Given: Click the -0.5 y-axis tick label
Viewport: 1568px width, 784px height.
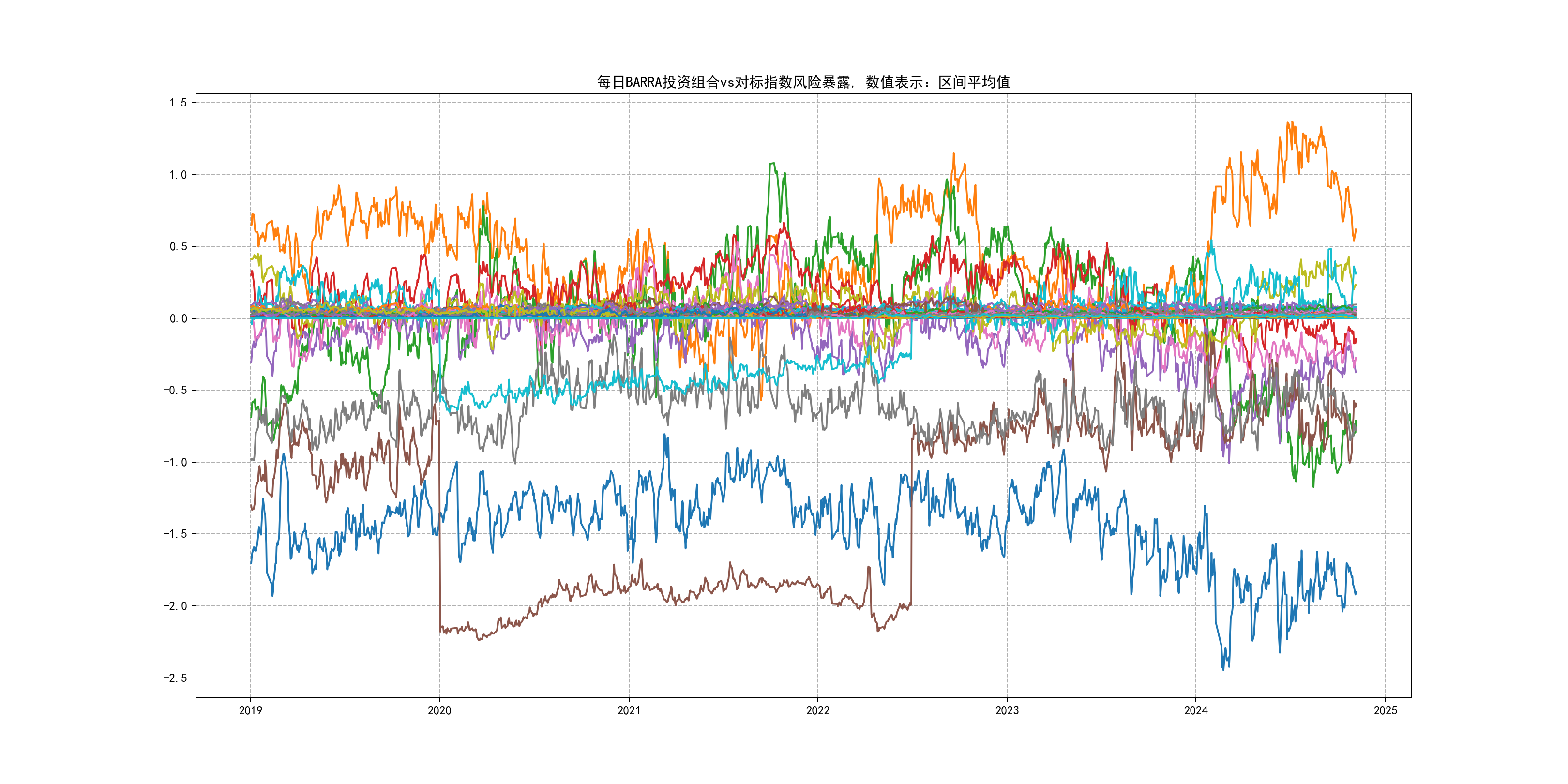Looking at the screenshot, I should click(175, 390).
